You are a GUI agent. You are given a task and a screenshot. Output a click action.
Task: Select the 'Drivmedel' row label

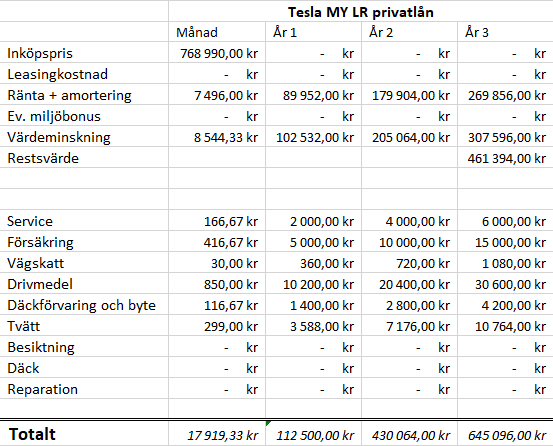pyautogui.click(x=84, y=284)
